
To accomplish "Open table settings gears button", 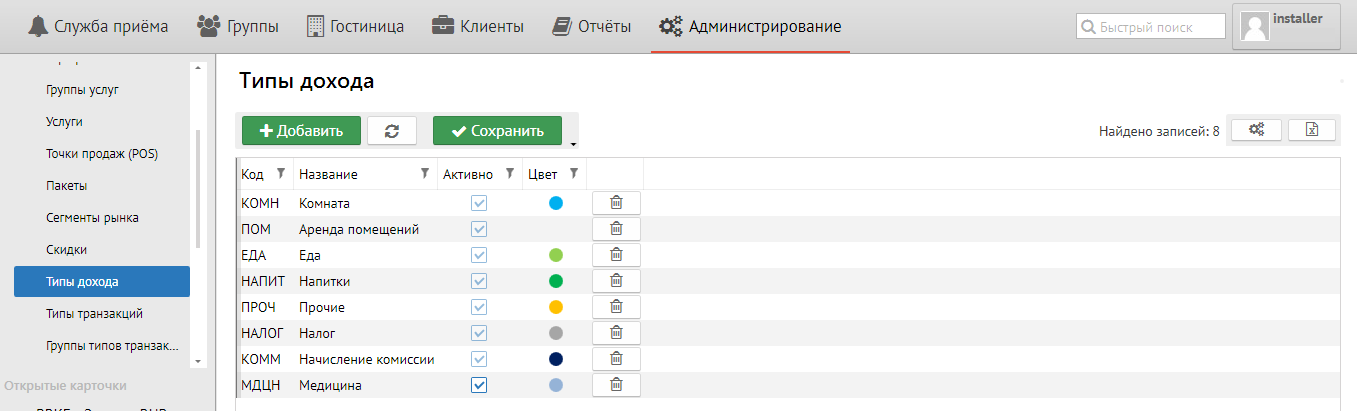I will (x=1256, y=130).
